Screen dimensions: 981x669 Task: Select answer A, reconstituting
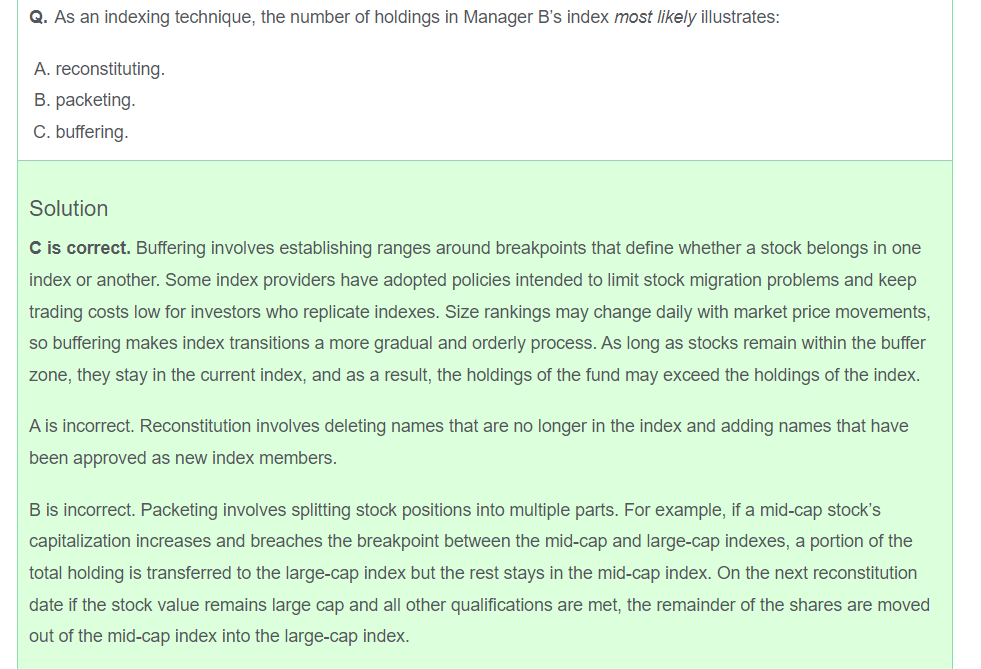(x=99, y=69)
